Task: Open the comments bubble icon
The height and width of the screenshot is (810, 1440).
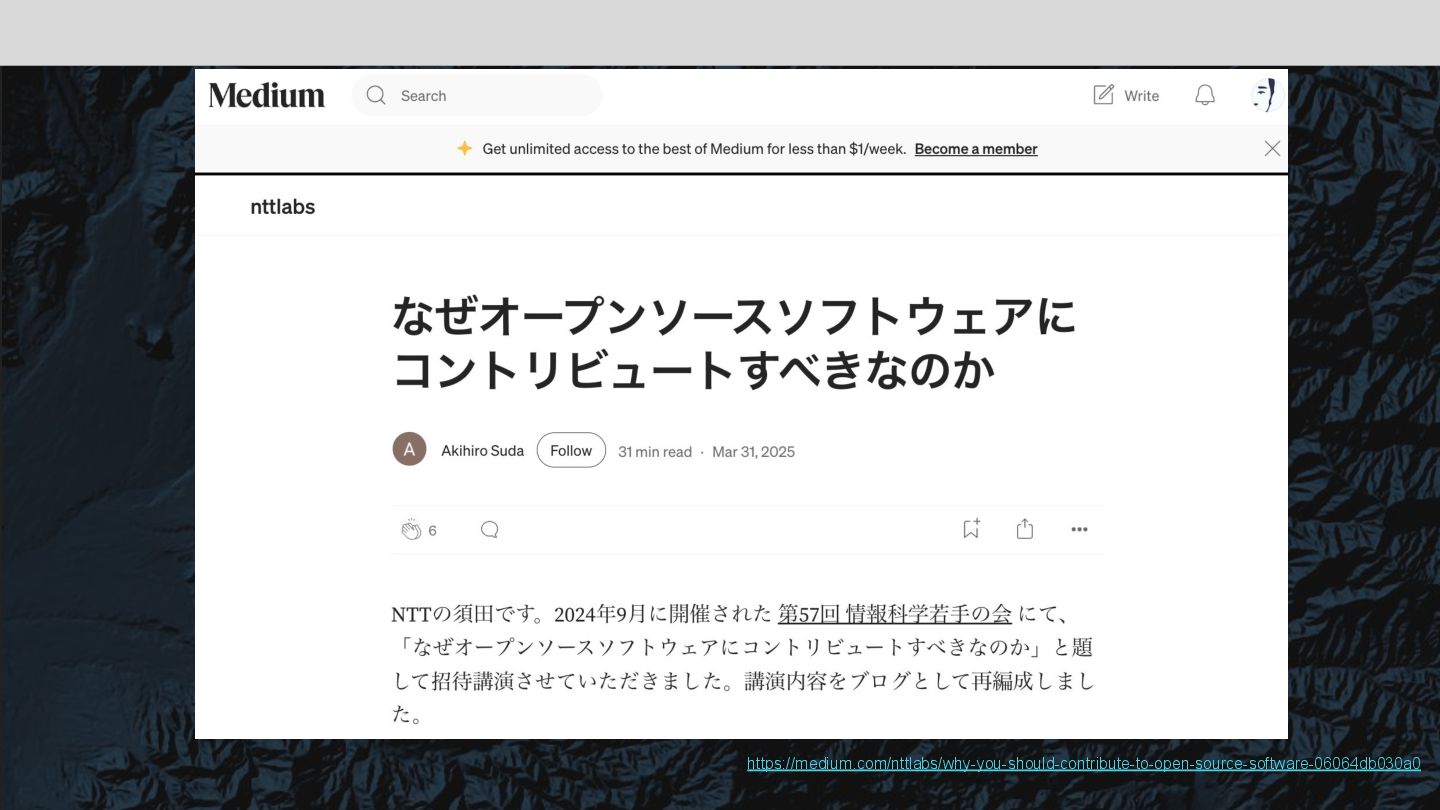Action: click(x=489, y=530)
